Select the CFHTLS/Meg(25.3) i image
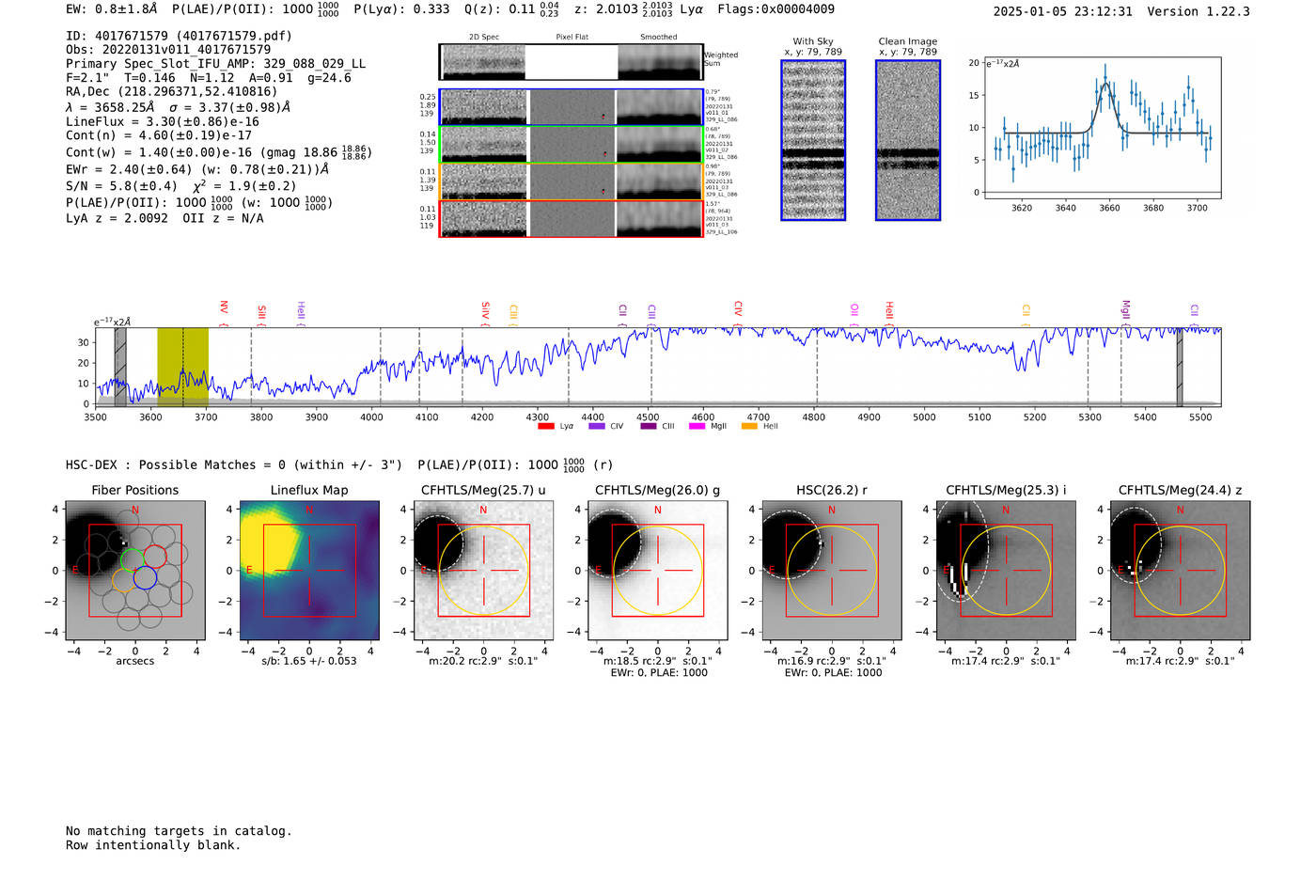Screen dimensions: 1316x896 tap(1006, 570)
